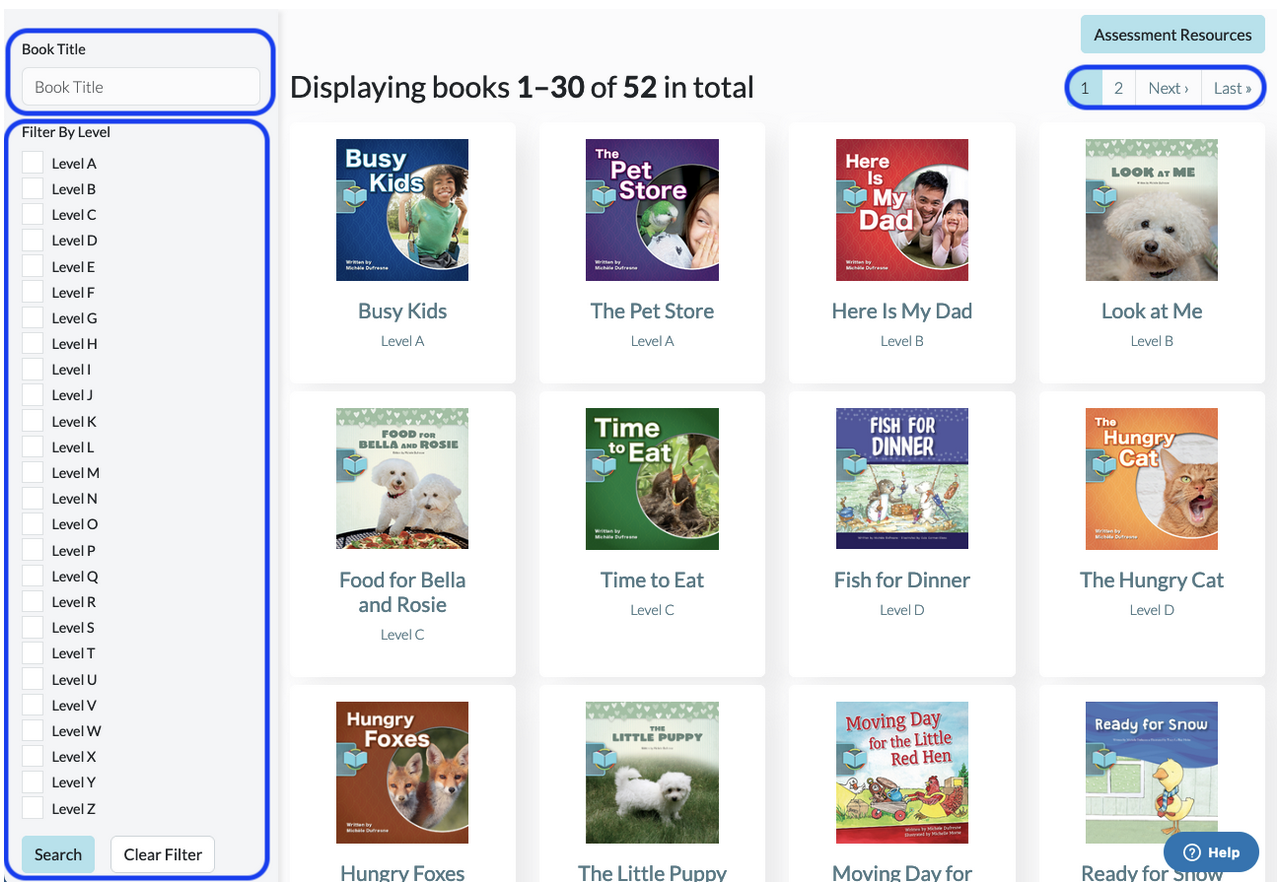Click the Book Title input field

tap(141, 87)
